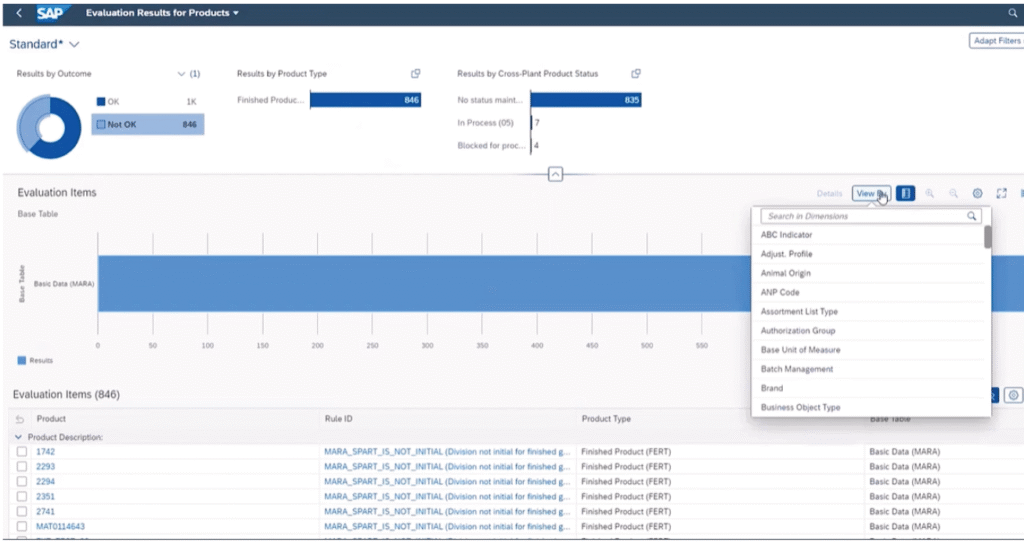The width and height of the screenshot is (1024, 542).
Task: Collapse the Product Description group row
Action: tap(18, 437)
